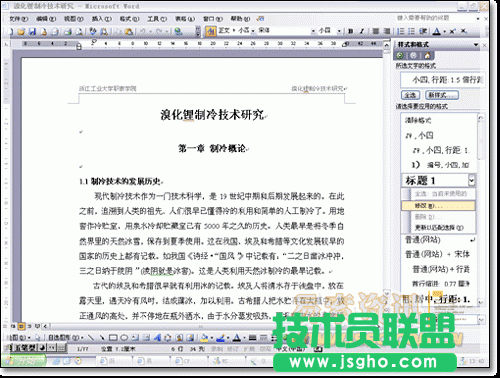The height and width of the screenshot is (378, 500).
Task: Open the 工具 (Tools) menu
Action: pos(157,19)
